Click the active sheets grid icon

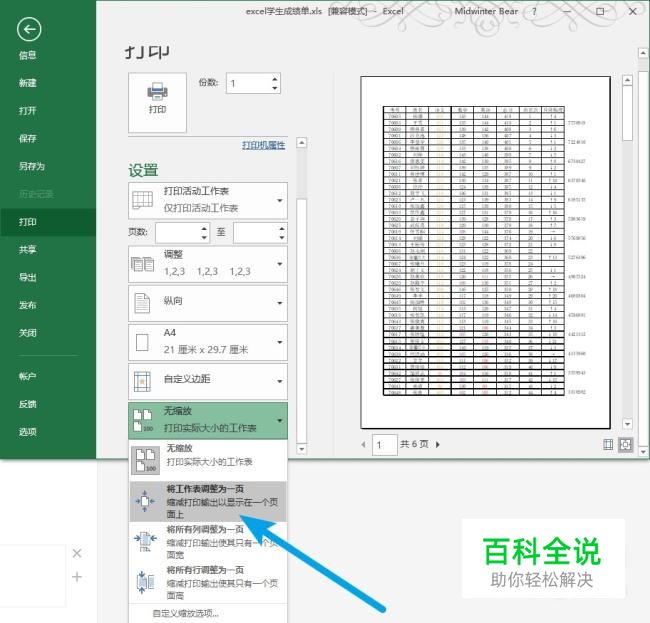point(143,200)
